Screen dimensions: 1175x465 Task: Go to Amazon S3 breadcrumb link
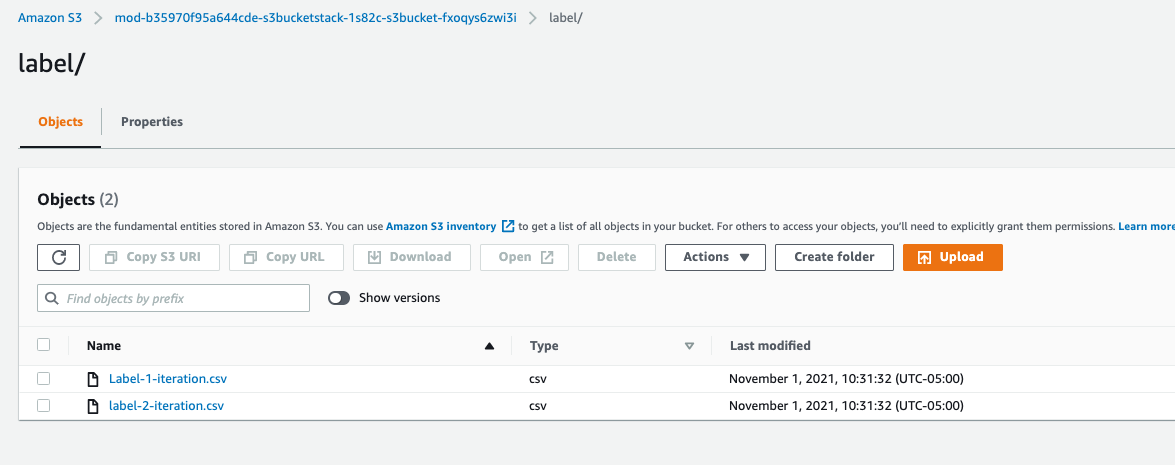[x=50, y=19]
